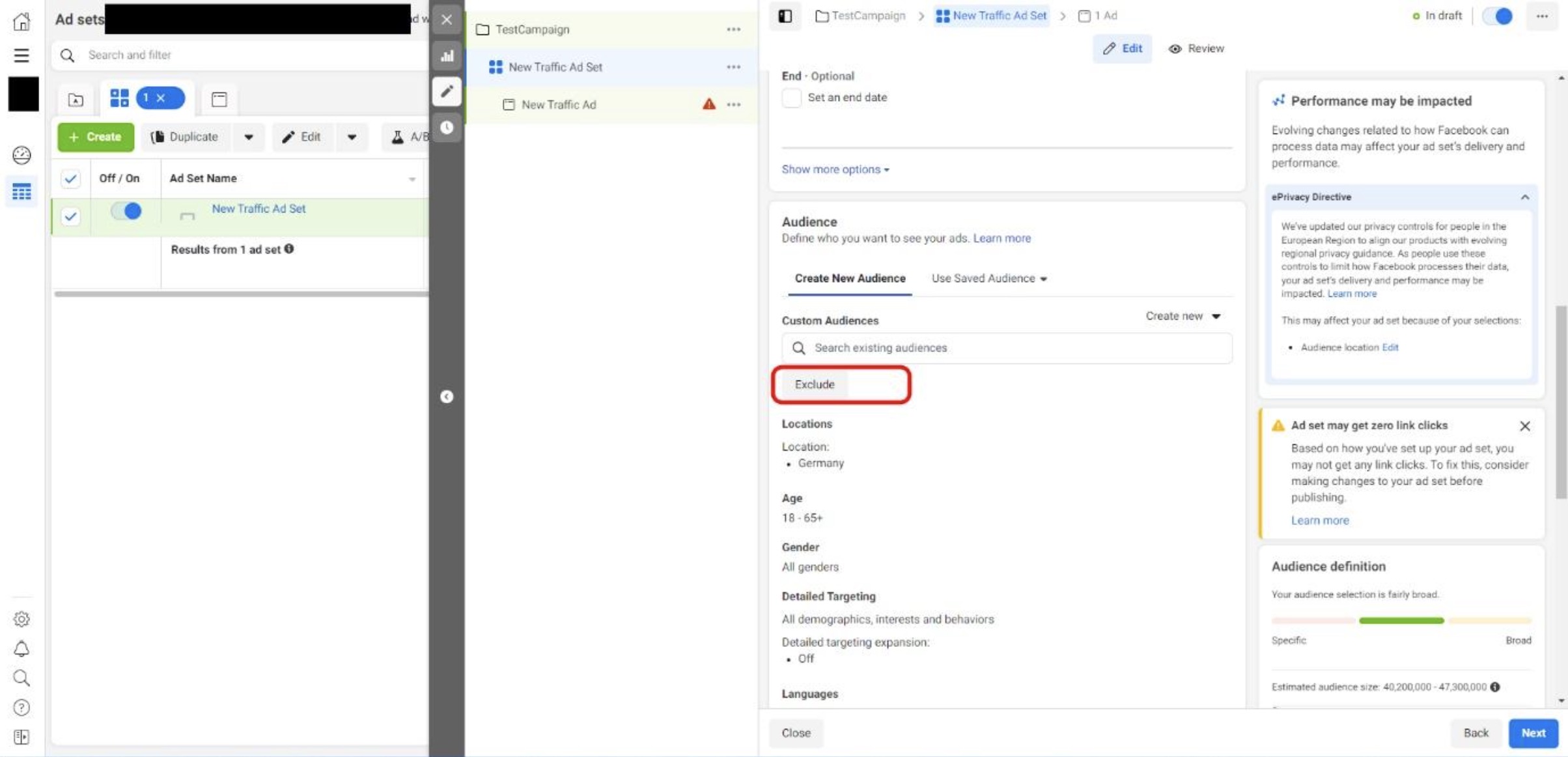Uncheck the New Traffic Ad Set row checkbox
This screenshot has width=1568, height=757.
(x=70, y=216)
